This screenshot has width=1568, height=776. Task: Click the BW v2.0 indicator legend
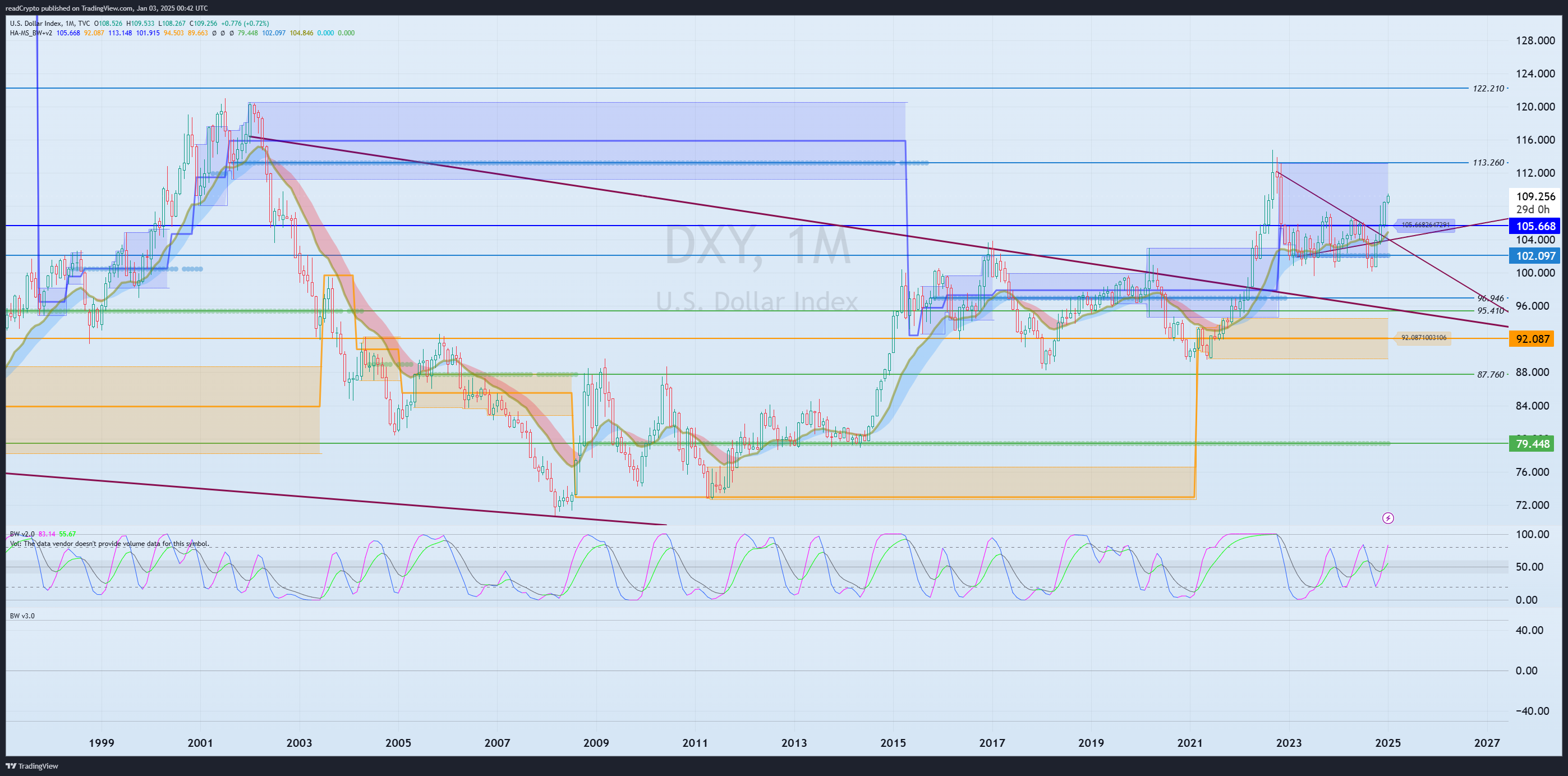point(22,534)
